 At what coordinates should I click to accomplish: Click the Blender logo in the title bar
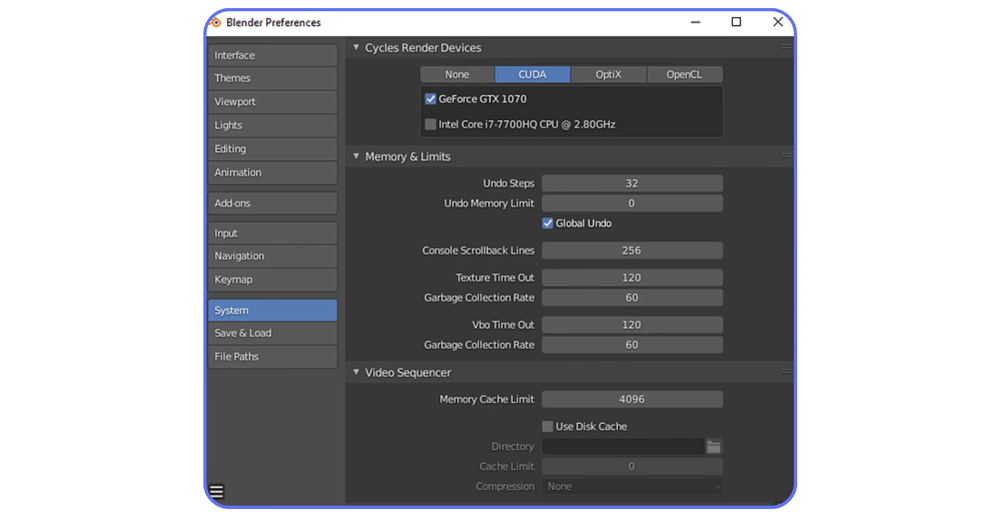tap(216, 22)
